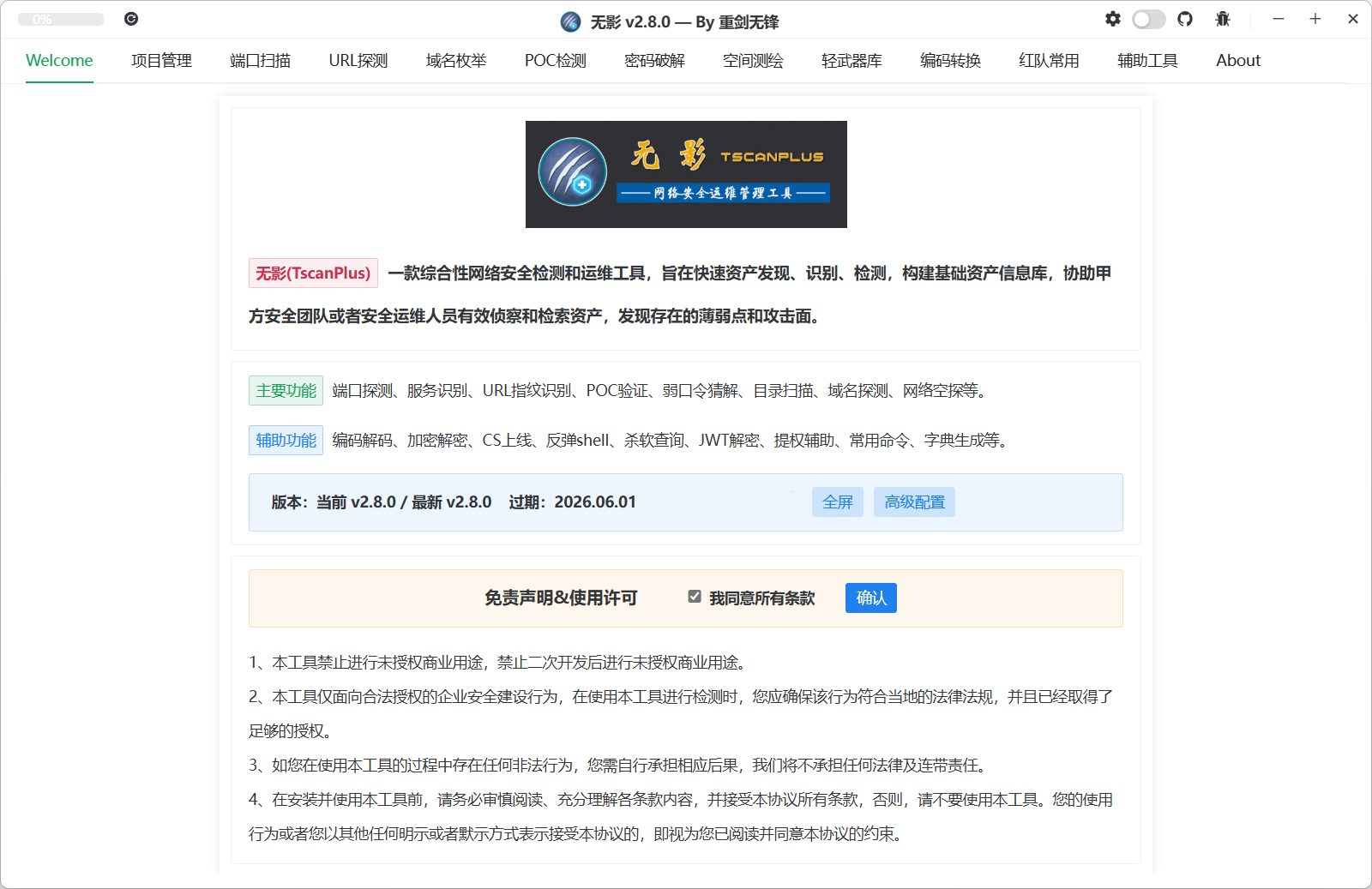1372x889 pixels.
Task: Click the refresh icon beside the progress bar
Action: pos(131,19)
